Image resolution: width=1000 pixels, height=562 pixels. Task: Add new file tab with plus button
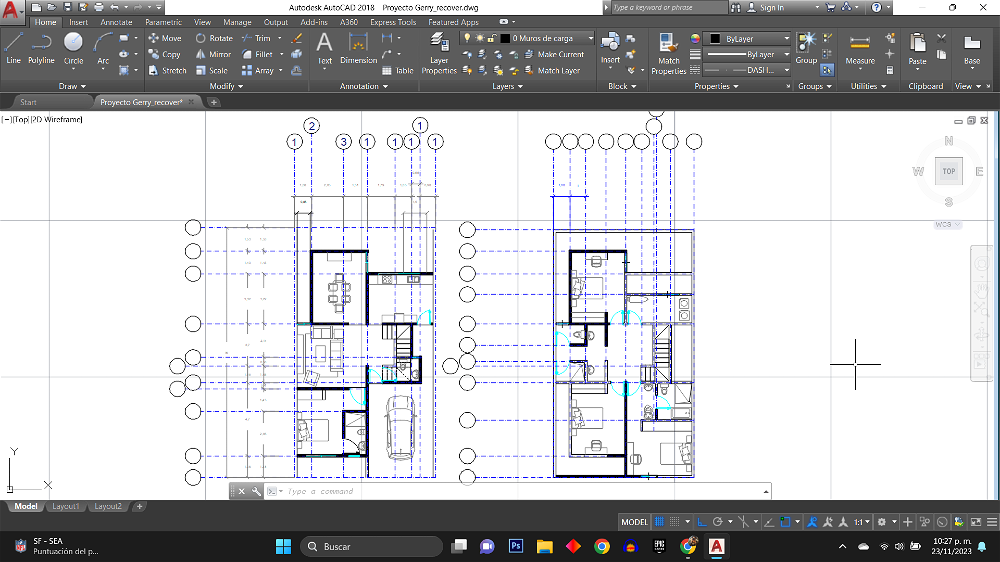coord(214,102)
